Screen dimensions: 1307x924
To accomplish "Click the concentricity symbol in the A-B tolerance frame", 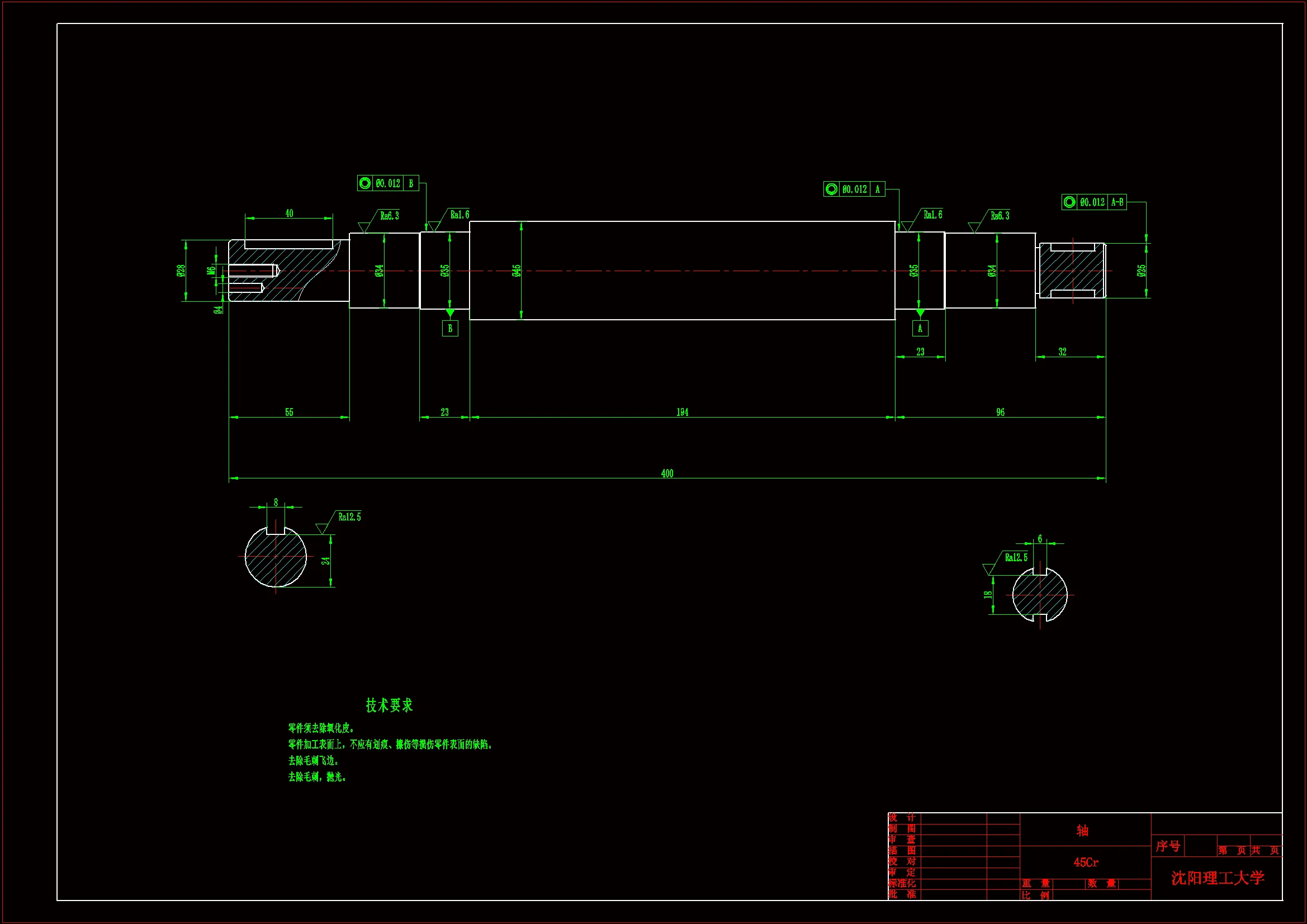I will [x=1069, y=202].
